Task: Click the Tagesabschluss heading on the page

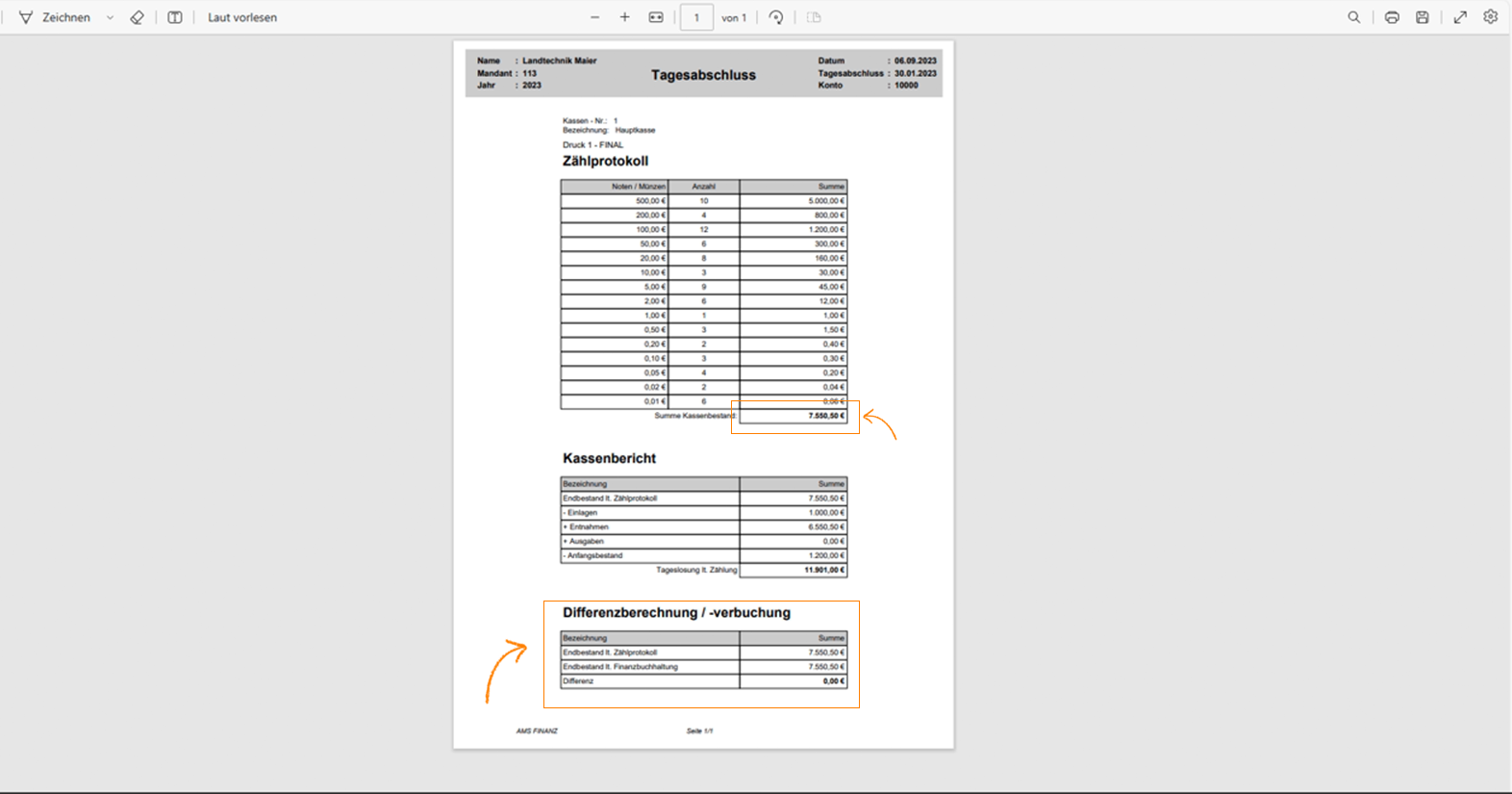Action: 703,75
